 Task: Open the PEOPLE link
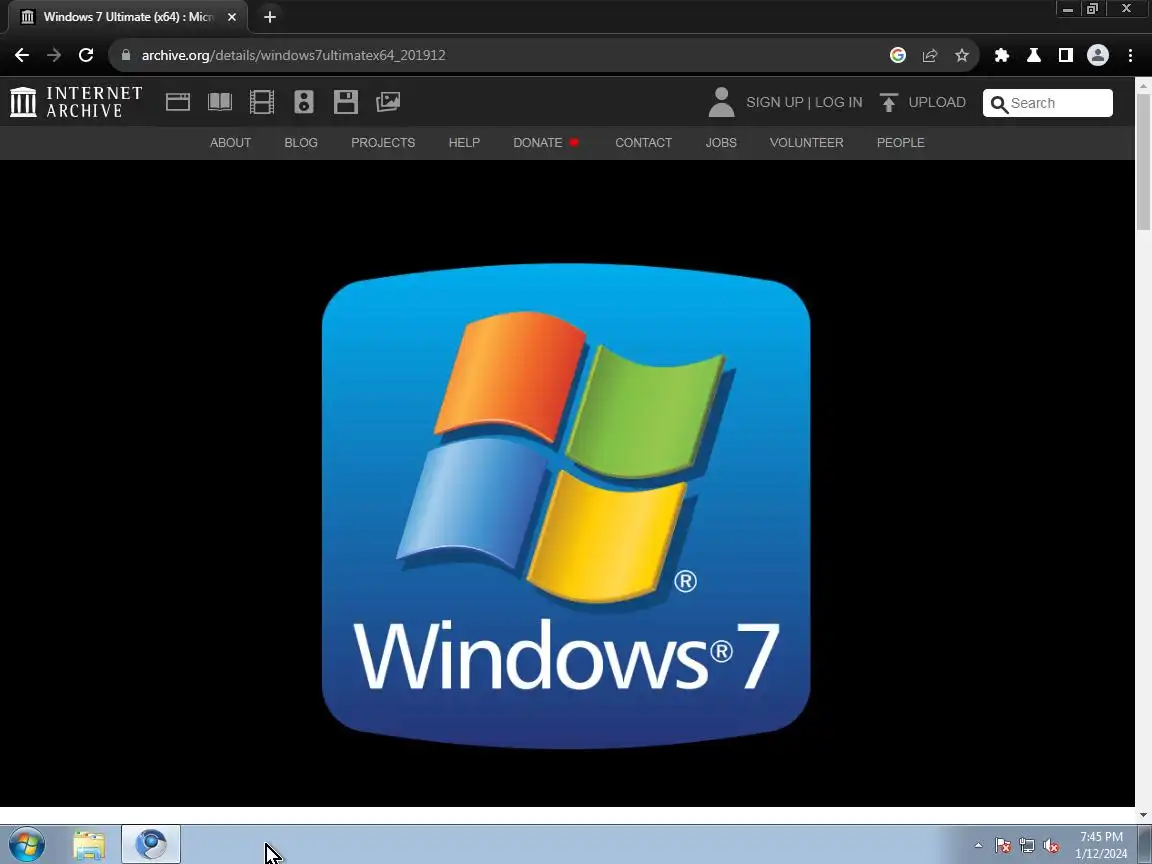[x=900, y=143]
